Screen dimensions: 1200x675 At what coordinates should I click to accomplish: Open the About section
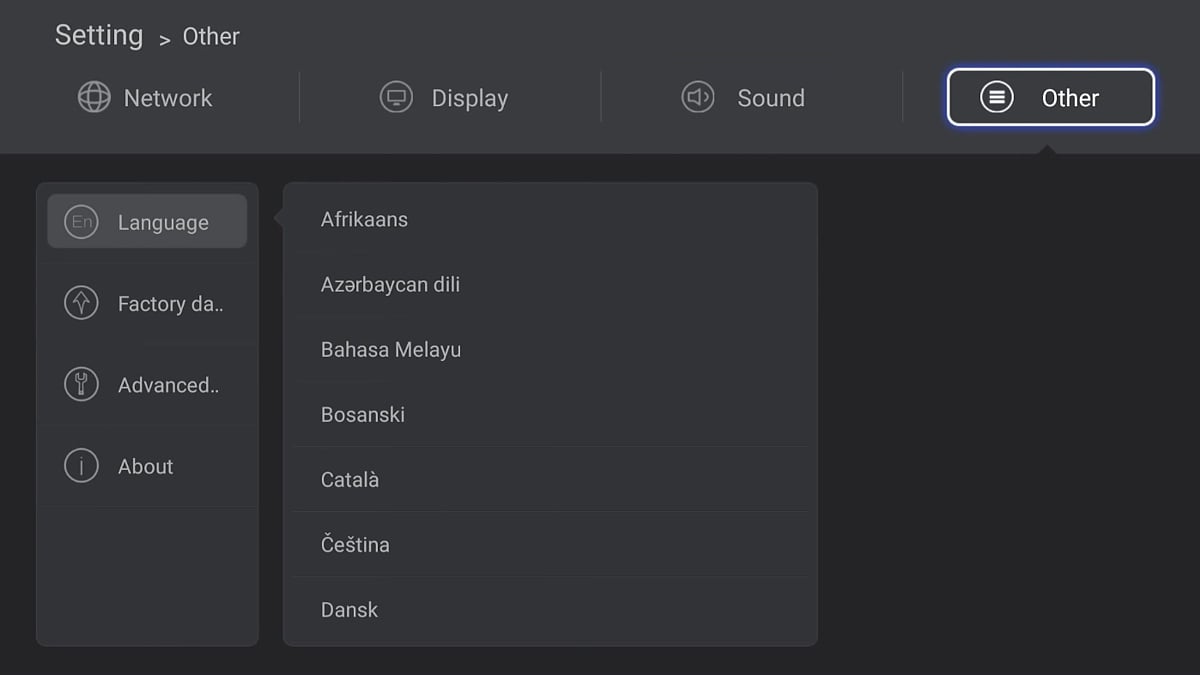click(x=146, y=465)
